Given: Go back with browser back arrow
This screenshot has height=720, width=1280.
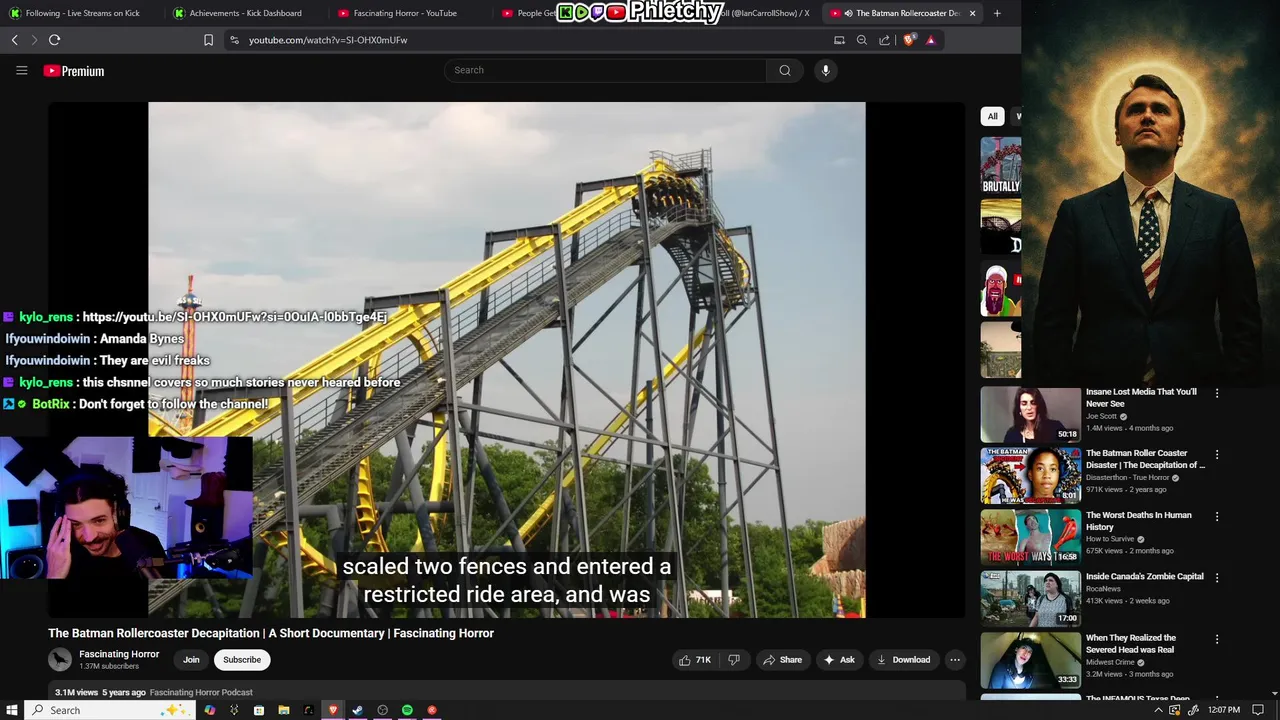Looking at the screenshot, I should point(15,40).
